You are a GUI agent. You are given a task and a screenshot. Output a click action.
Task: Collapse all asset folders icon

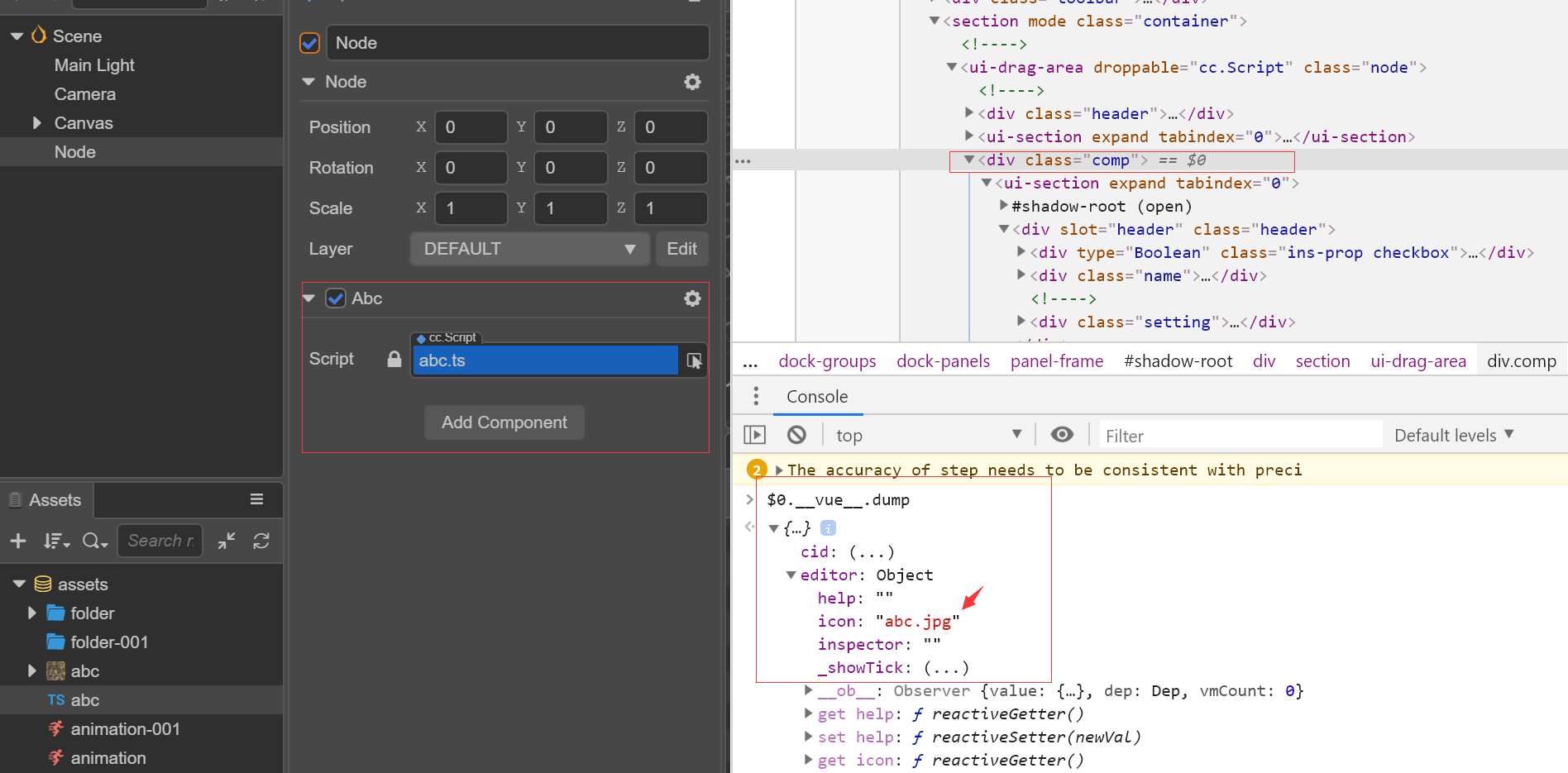point(227,541)
